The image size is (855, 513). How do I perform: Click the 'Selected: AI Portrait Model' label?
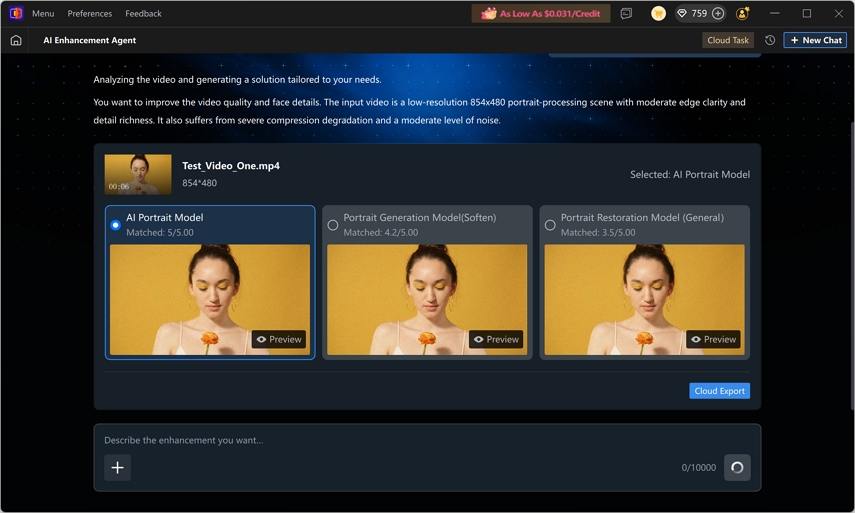pyautogui.click(x=690, y=174)
